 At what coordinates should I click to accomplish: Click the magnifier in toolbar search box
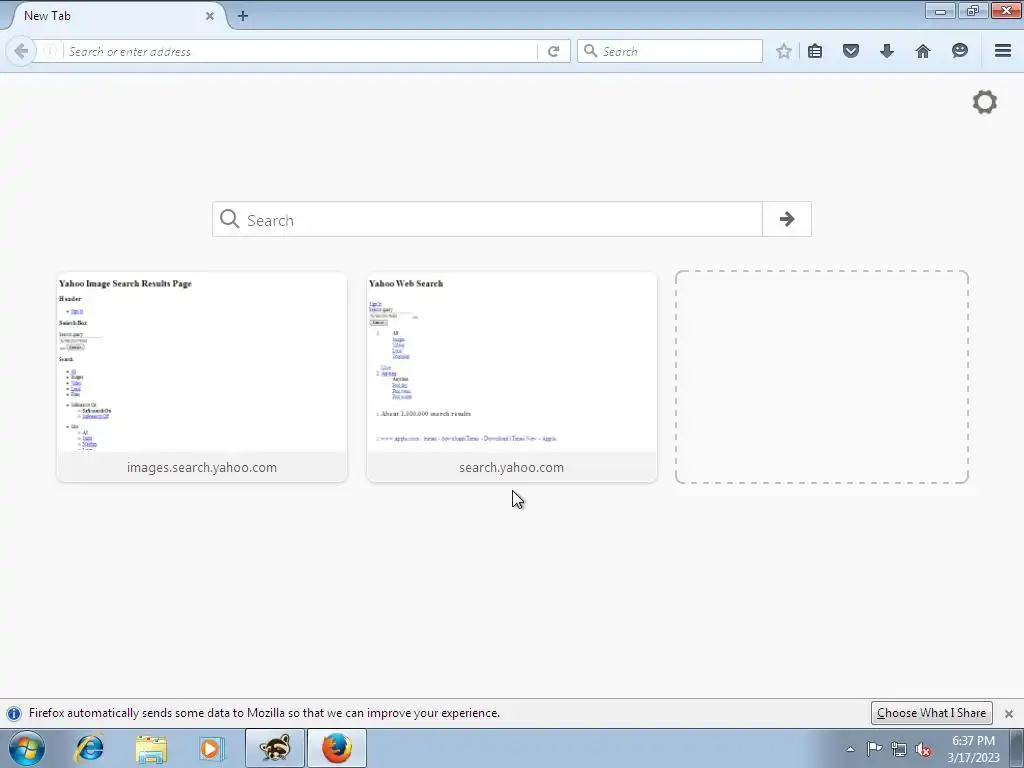590,51
